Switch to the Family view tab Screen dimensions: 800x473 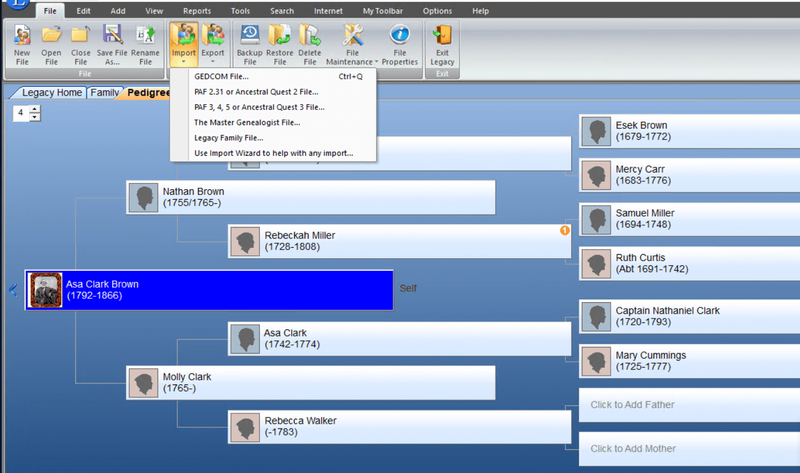[x=105, y=93]
